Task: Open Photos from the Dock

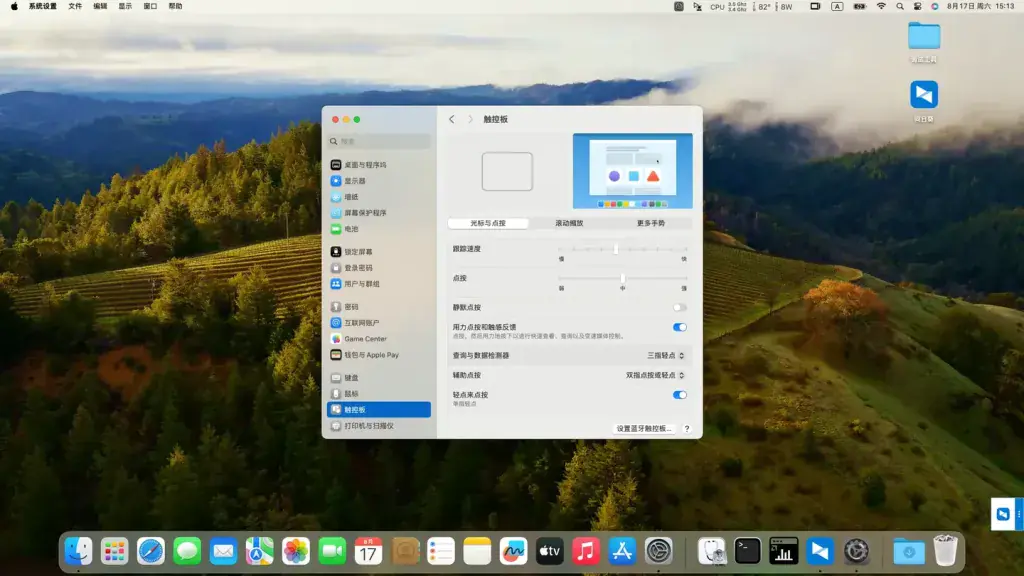Action: pyautogui.click(x=296, y=552)
